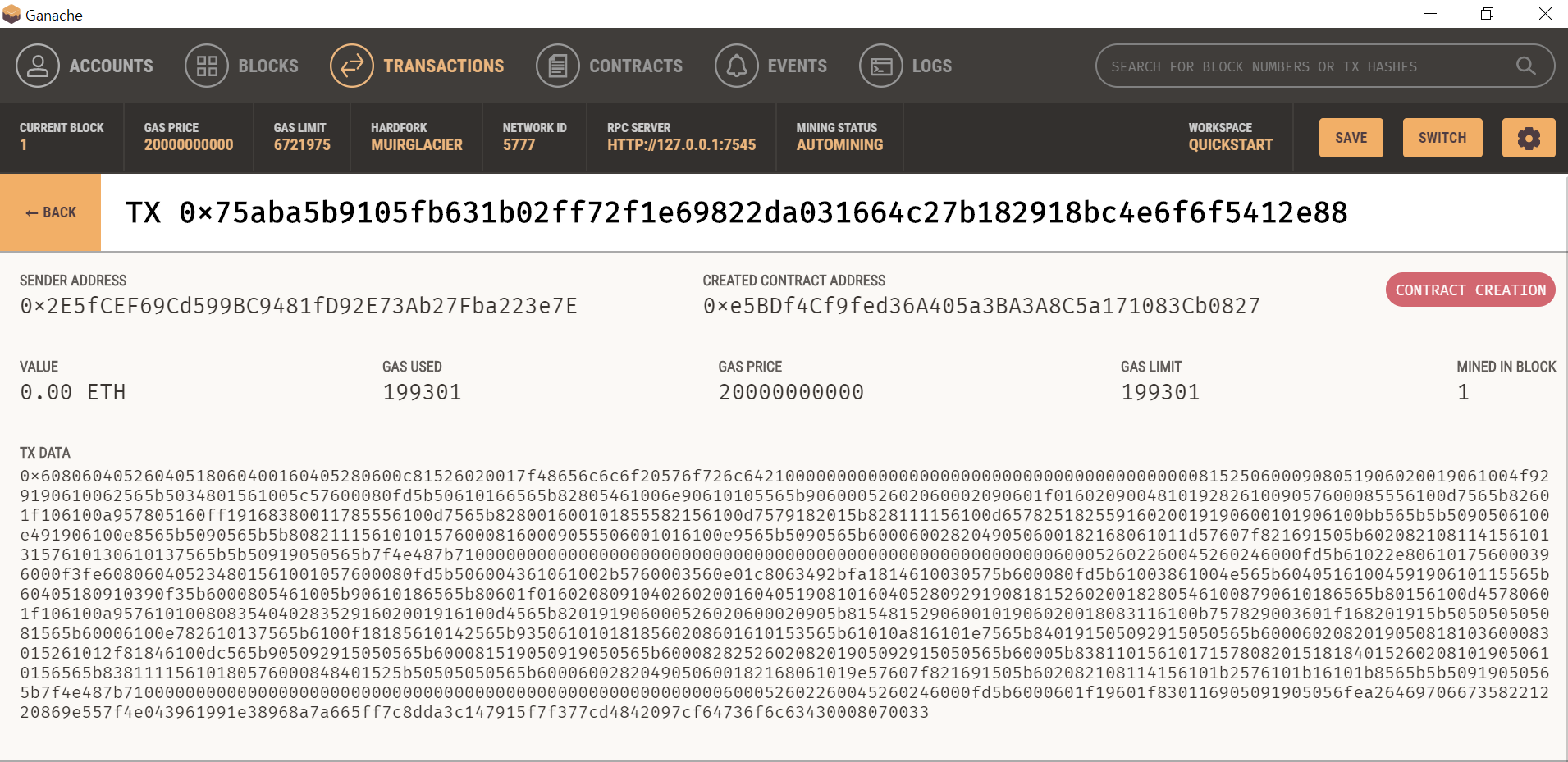Switch to the ACCOUNTS tab

pyautogui.click(x=111, y=66)
